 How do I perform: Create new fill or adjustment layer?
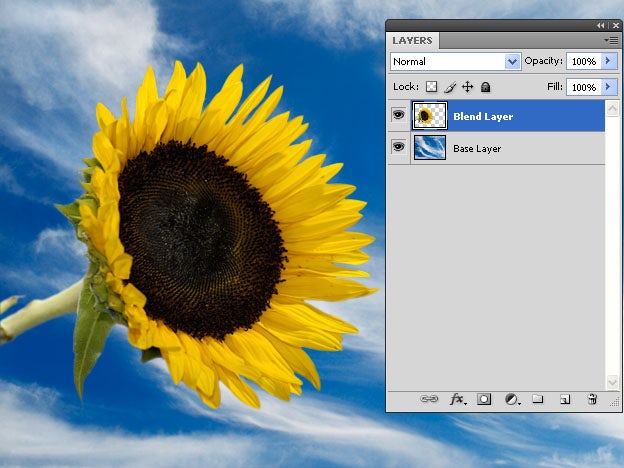(513, 399)
